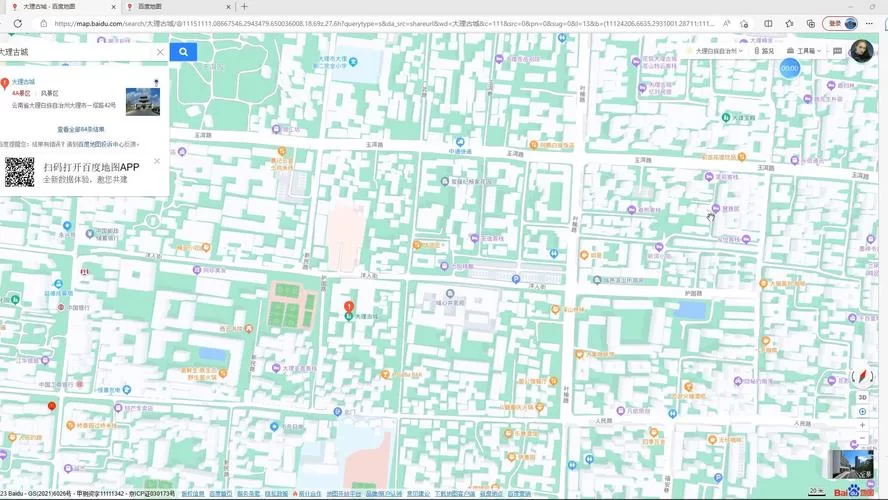Reload the page
Viewport: 888px width, 500px height.
[x=18, y=24]
